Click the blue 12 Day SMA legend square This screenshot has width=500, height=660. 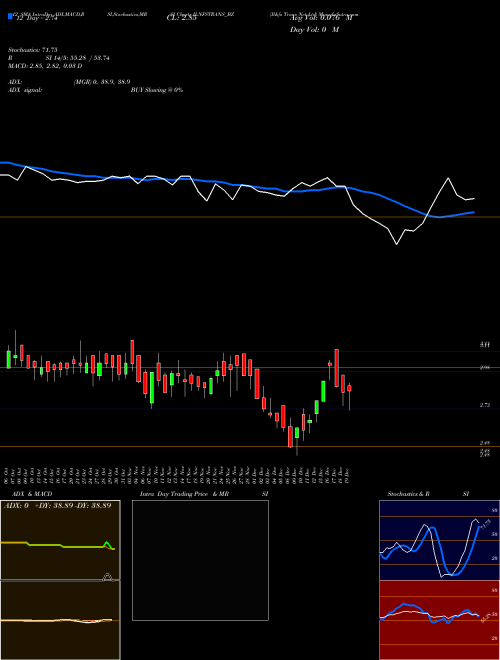(10, 16)
